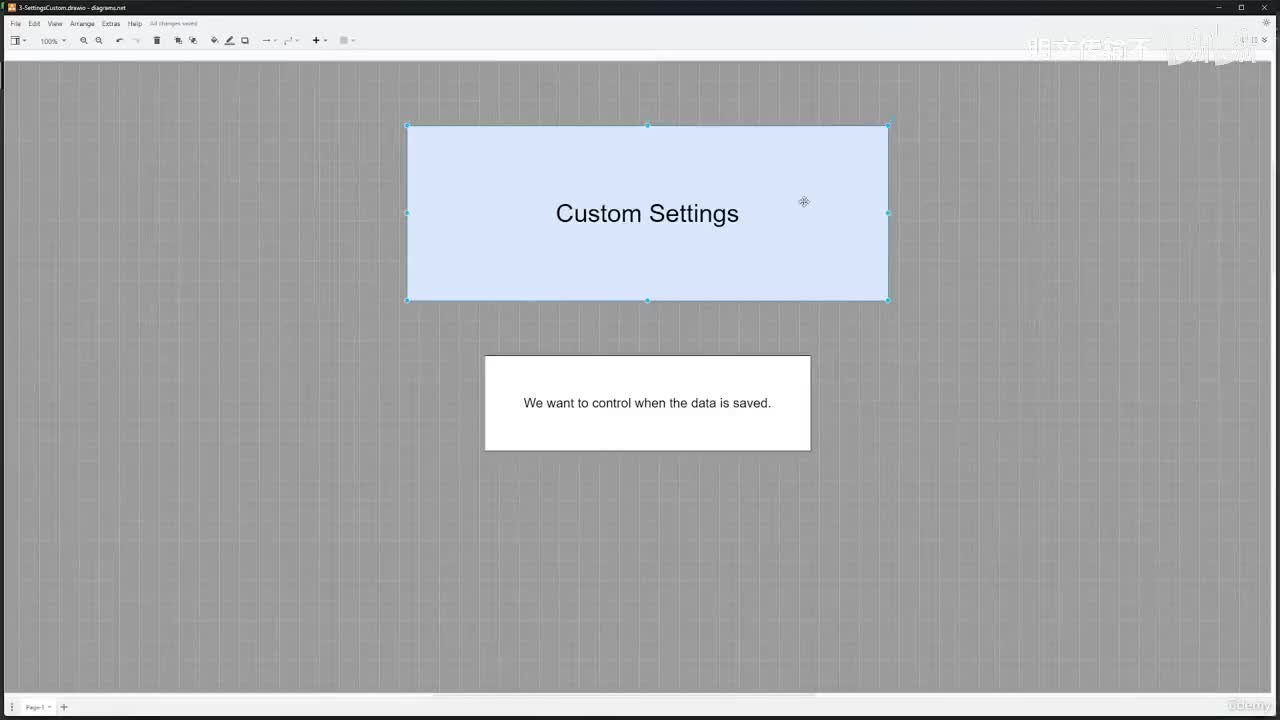Open the waypoints style dropdown
The height and width of the screenshot is (720, 1280).
tap(291, 41)
